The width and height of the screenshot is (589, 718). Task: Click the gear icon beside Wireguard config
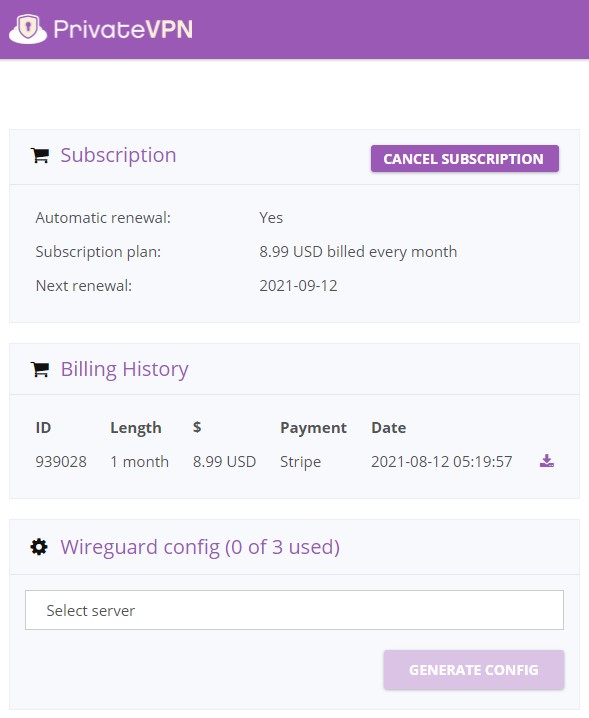point(39,547)
